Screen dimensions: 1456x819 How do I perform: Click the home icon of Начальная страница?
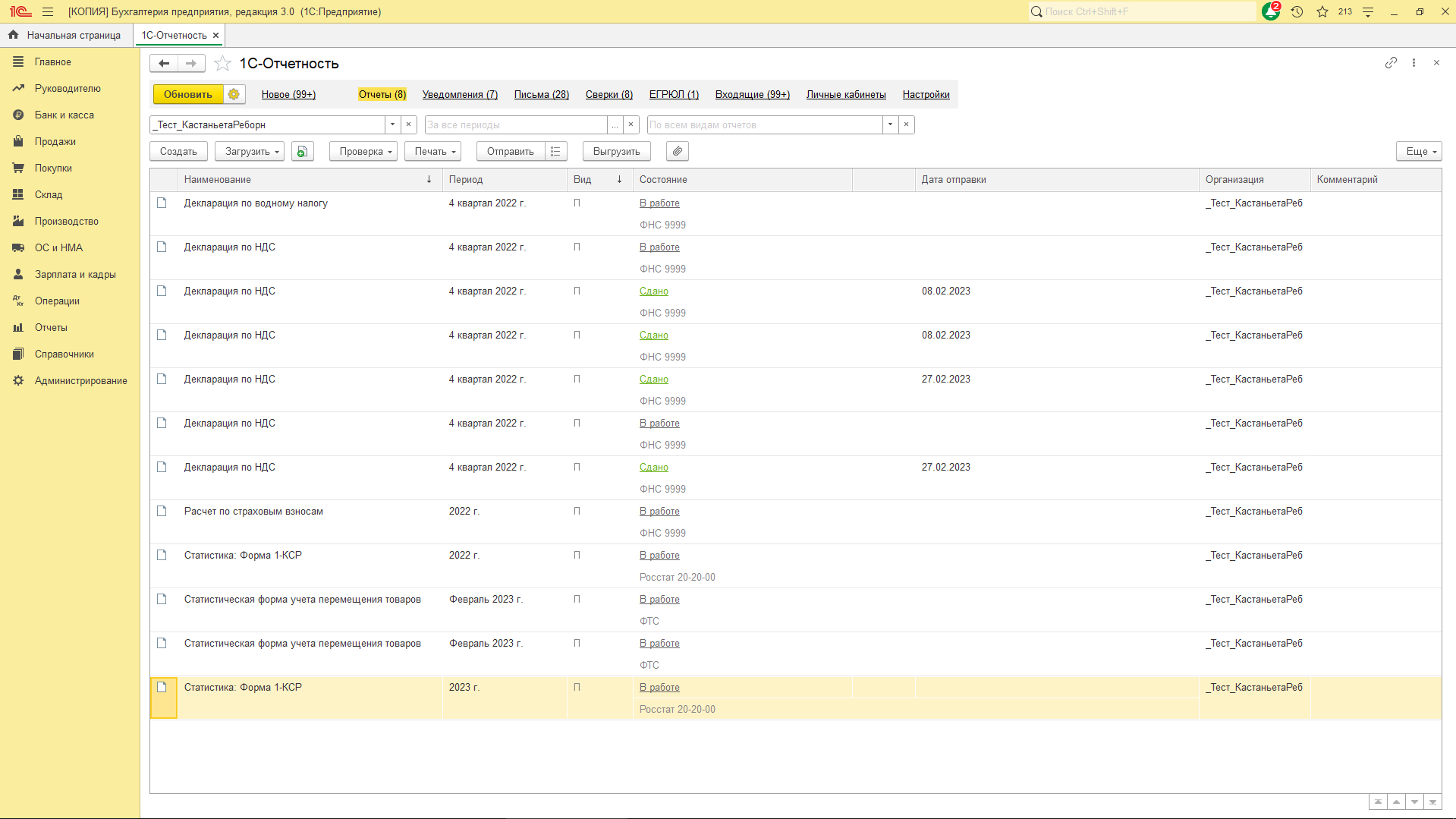[13, 35]
